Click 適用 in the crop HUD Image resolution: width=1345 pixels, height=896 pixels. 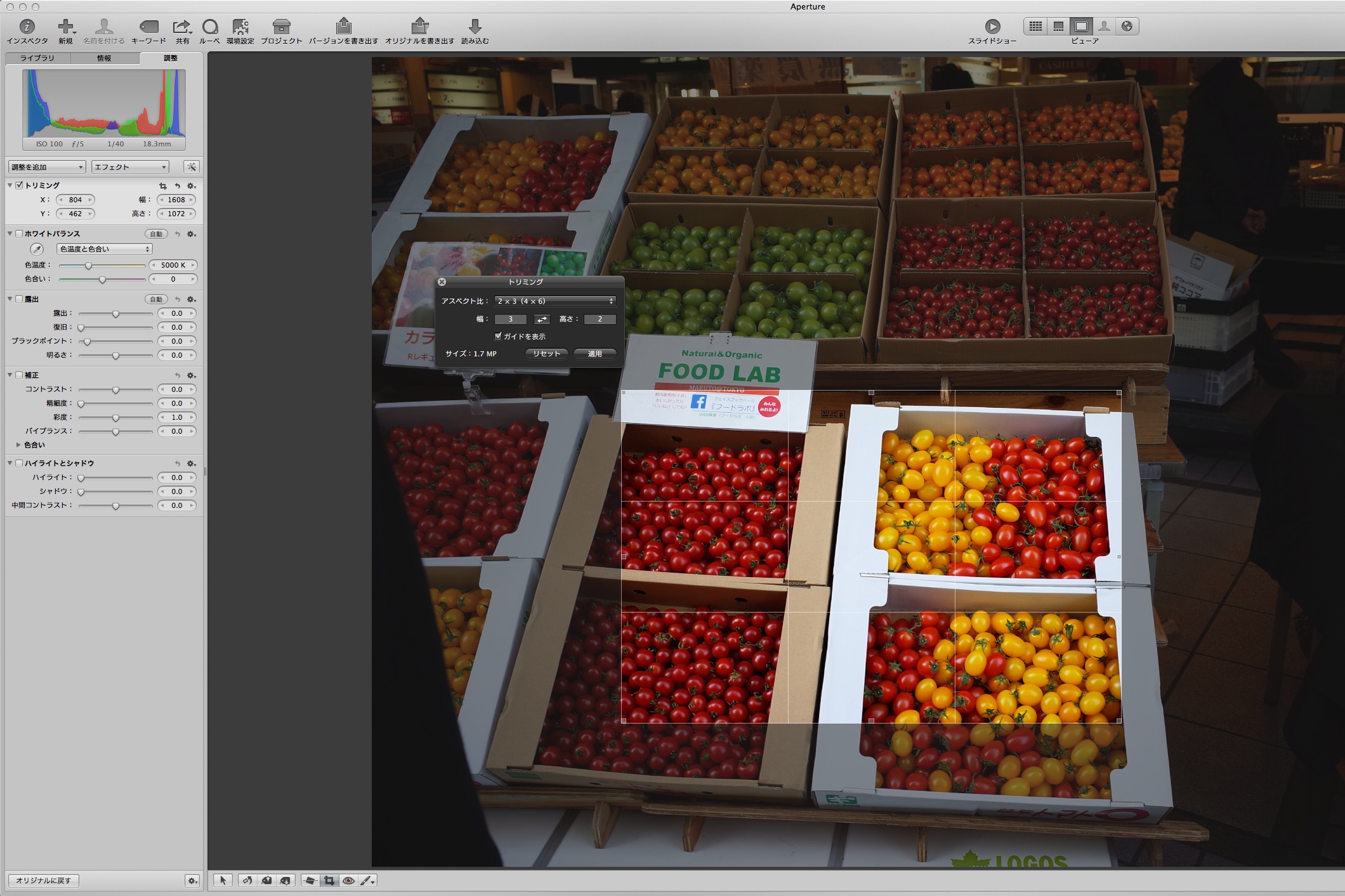pos(594,354)
